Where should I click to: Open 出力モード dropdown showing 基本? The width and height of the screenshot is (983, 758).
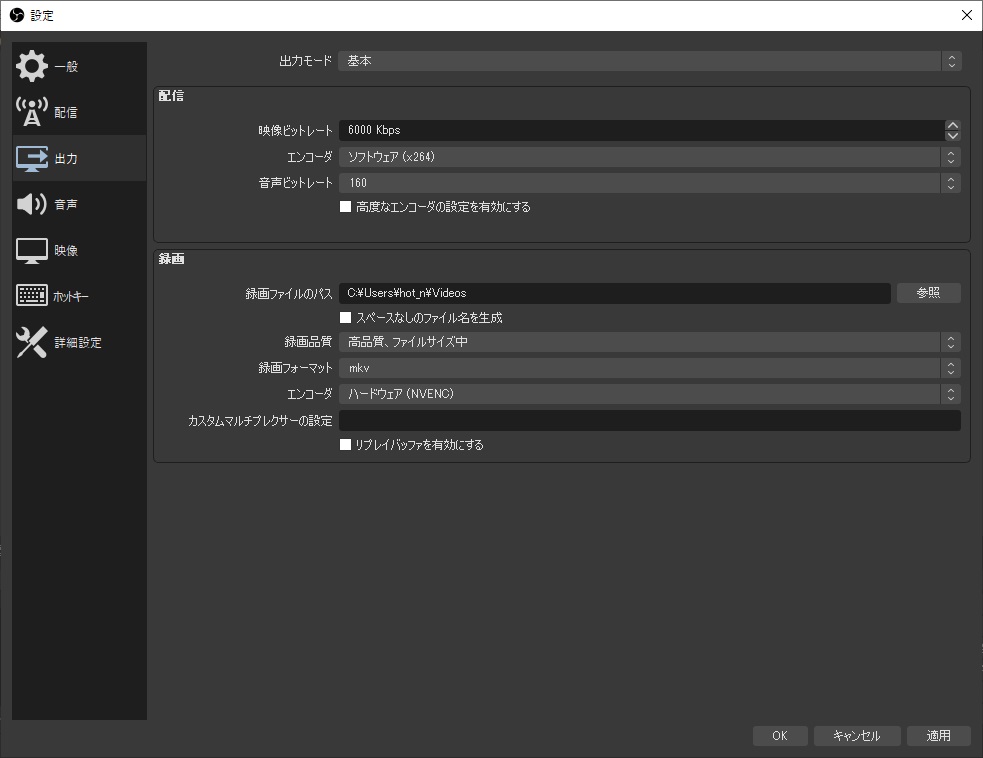pos(649,61)
